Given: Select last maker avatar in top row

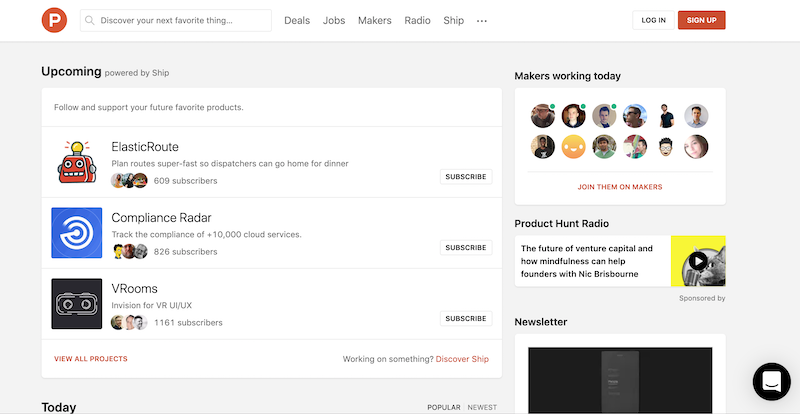Looking at the screenshot, I should [x=696, y=116].
